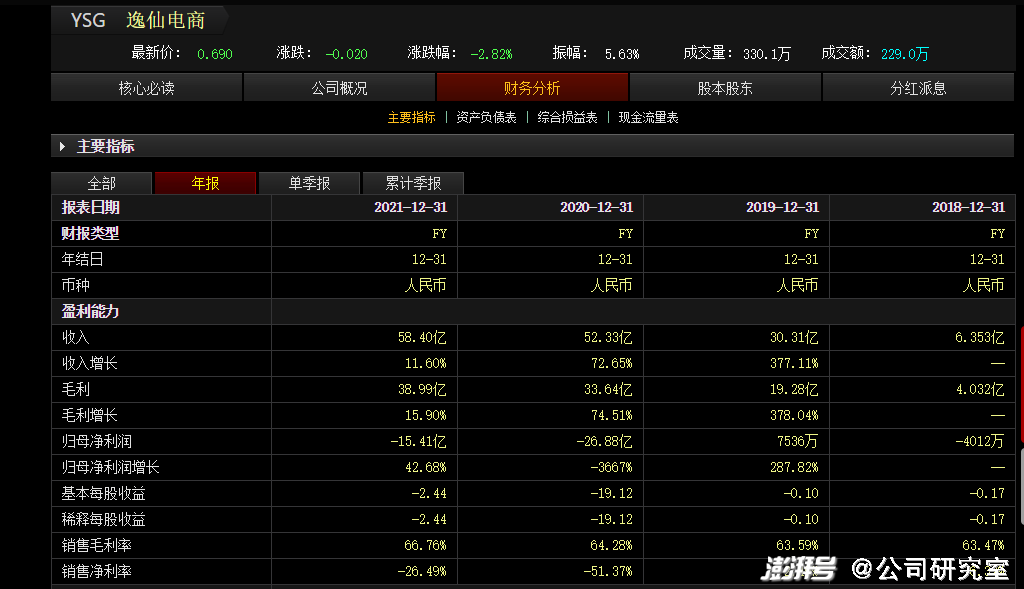Image resolution: width=1024 pixels, height=589 pixels.
Task: Click revenue value 52.33亿
Action: (x=609, y=338)
